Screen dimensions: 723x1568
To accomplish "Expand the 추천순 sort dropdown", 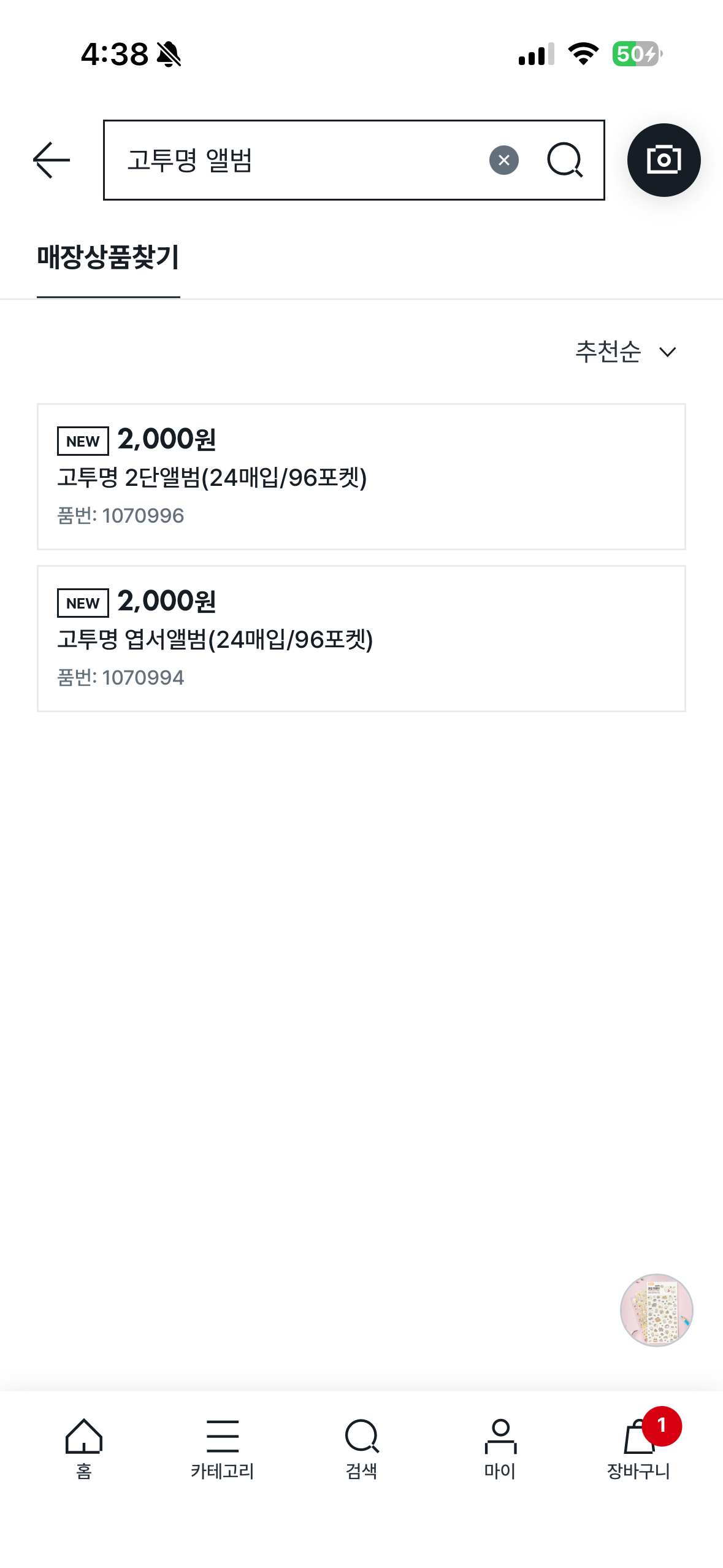I will (608, 352).
